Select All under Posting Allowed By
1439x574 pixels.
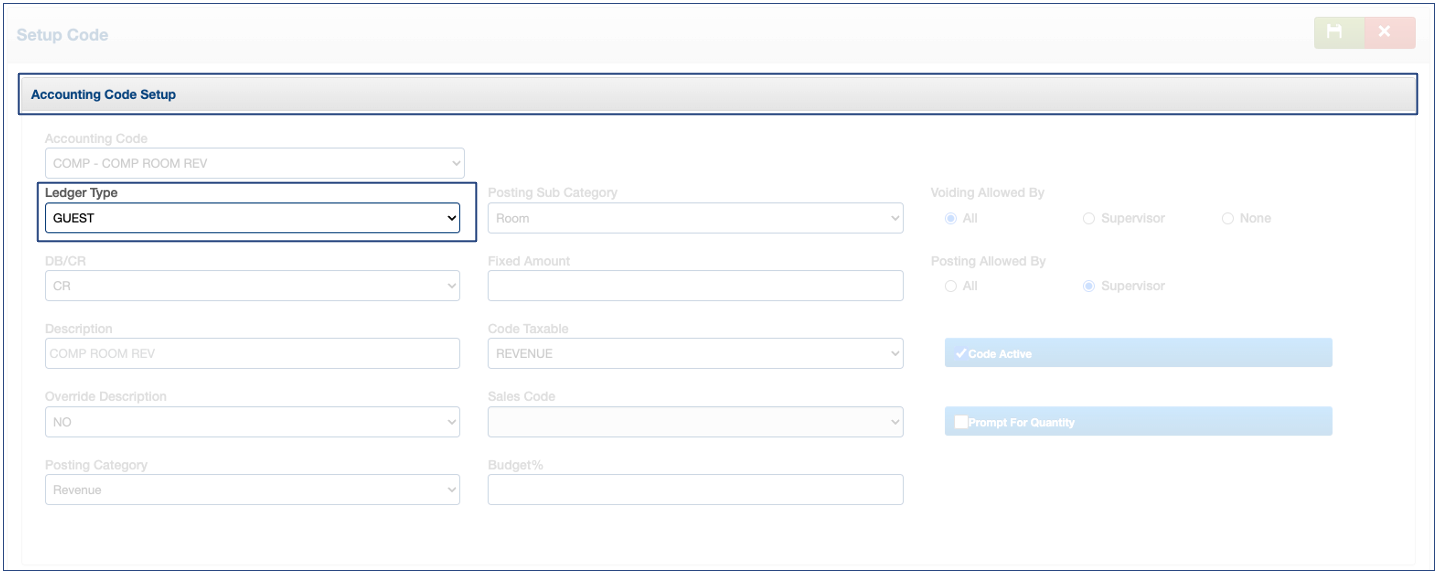[951, 286]
